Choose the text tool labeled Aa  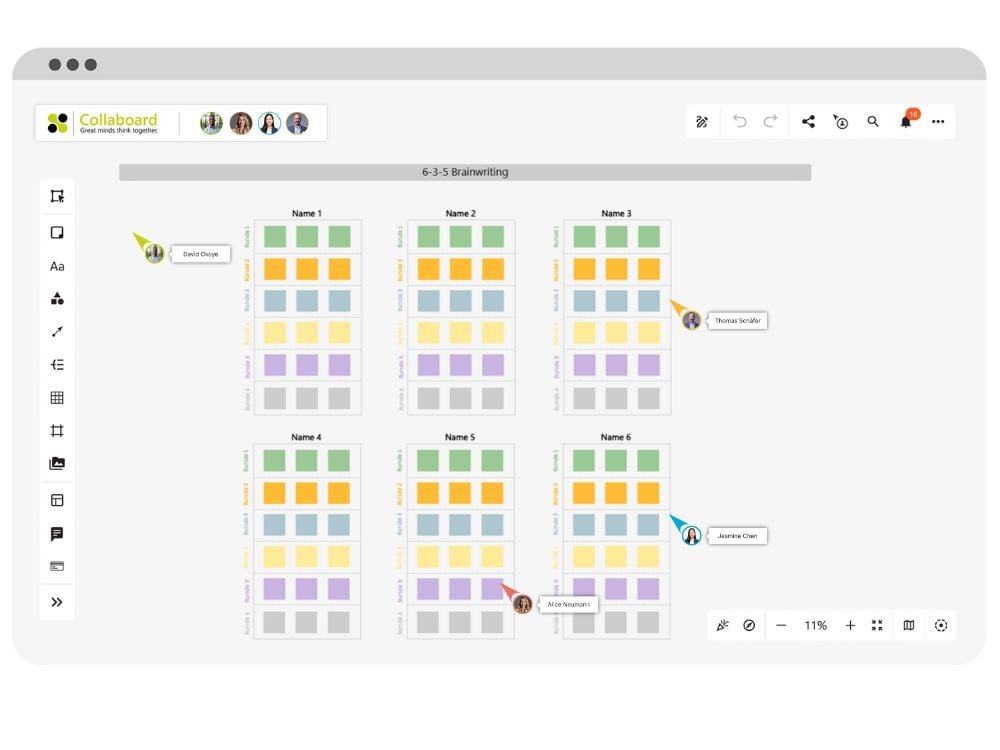57,266
